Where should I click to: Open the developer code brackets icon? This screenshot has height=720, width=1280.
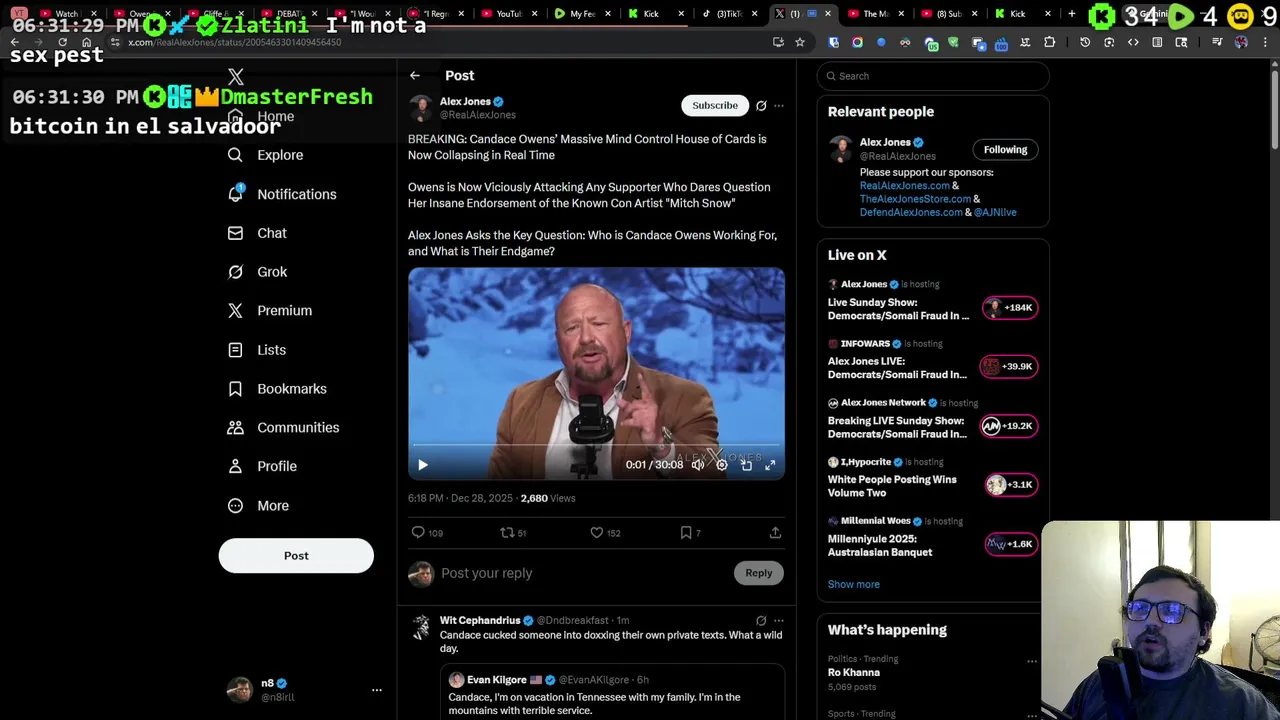click(x=1133, y=42)
